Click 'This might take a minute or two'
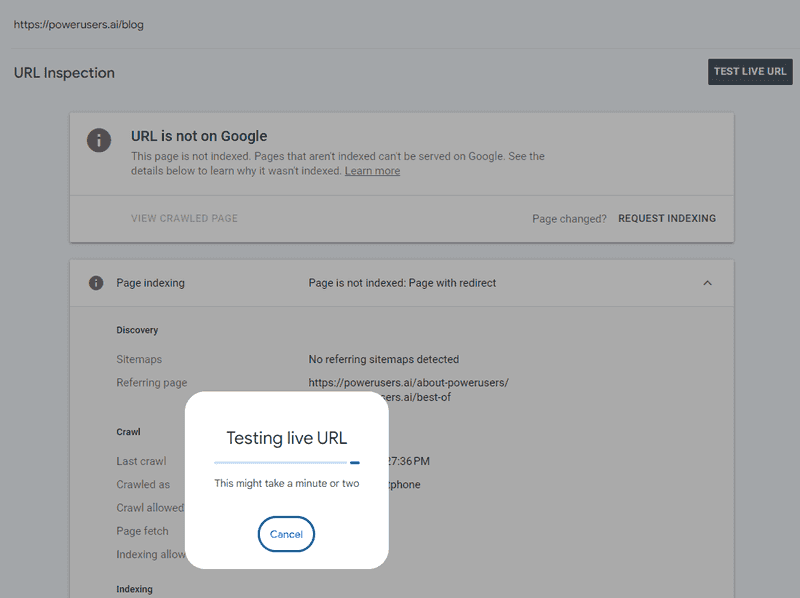The height and width of the screenshot is (598, 800). [287, 483]
